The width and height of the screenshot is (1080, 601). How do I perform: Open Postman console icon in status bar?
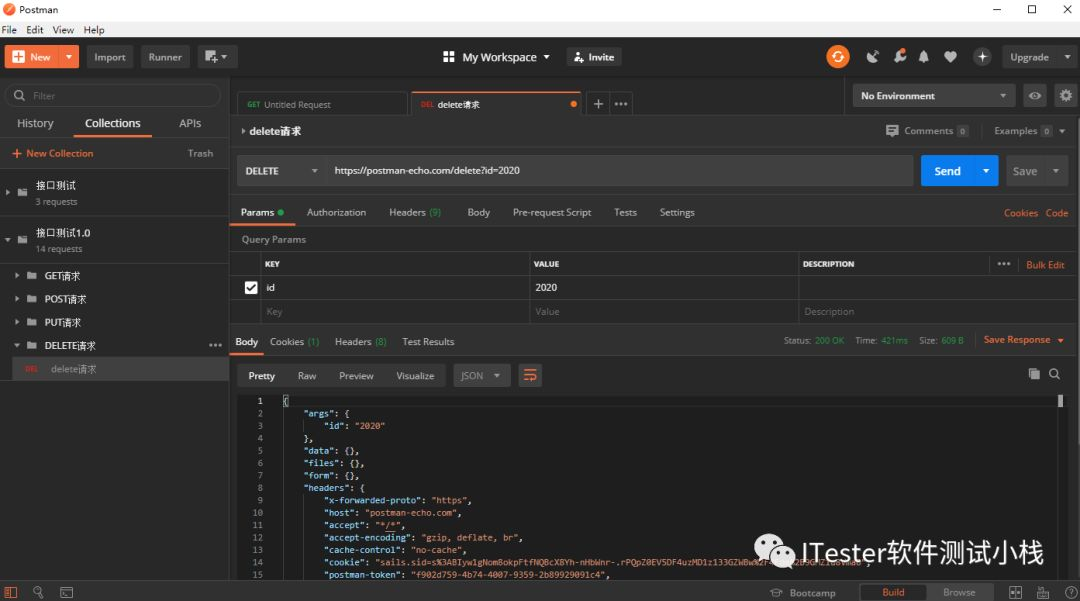pyautogui.click(x=66, y=592)
